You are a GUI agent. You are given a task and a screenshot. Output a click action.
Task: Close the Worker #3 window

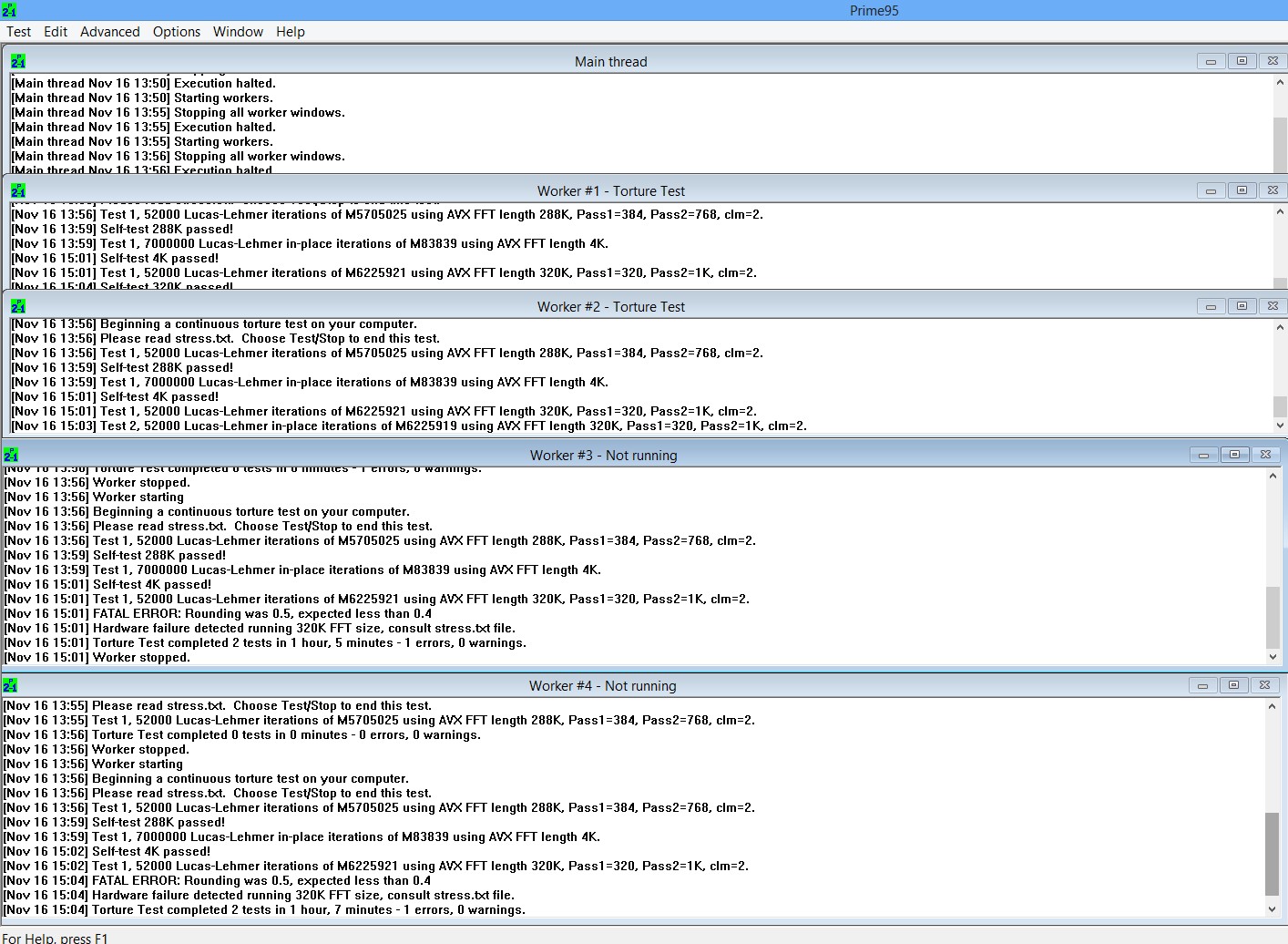1265,455
